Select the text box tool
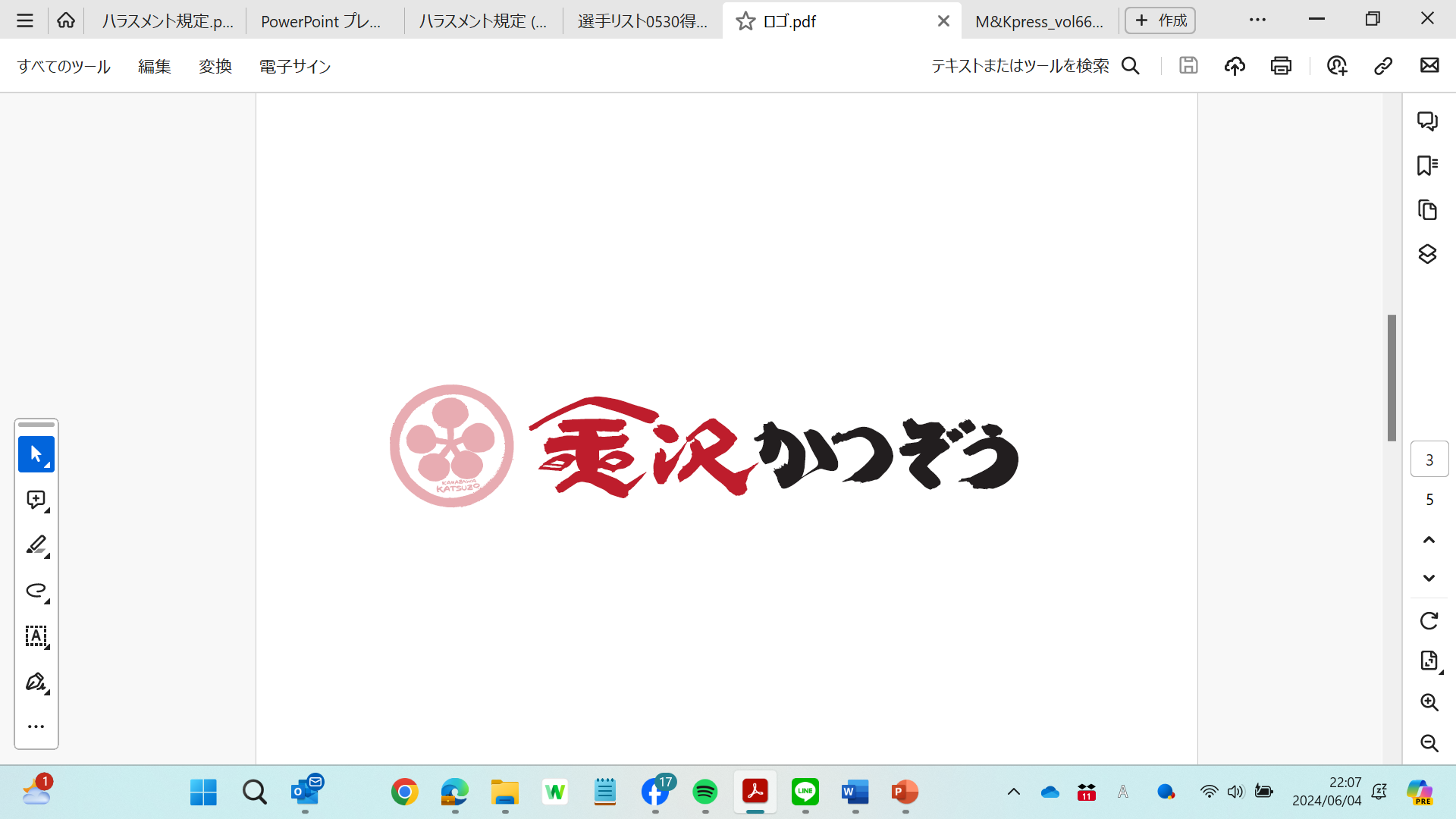Image resolution: width=1456 pixels, height=819 pixels. coord(36,636)
